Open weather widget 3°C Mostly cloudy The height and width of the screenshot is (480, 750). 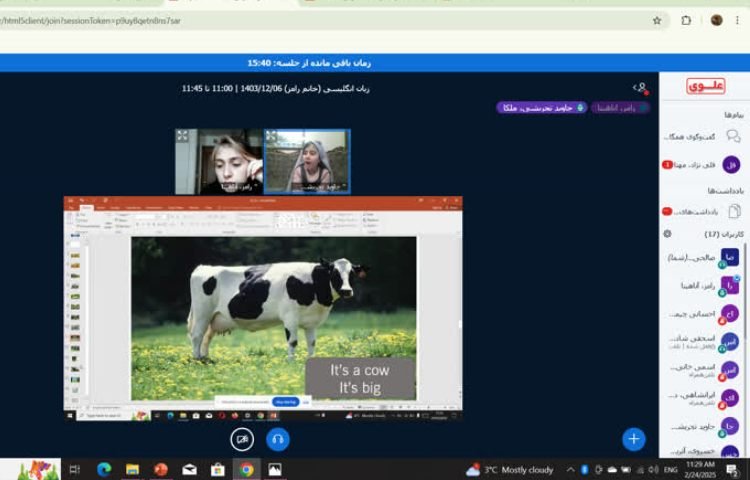coord(510,470)
